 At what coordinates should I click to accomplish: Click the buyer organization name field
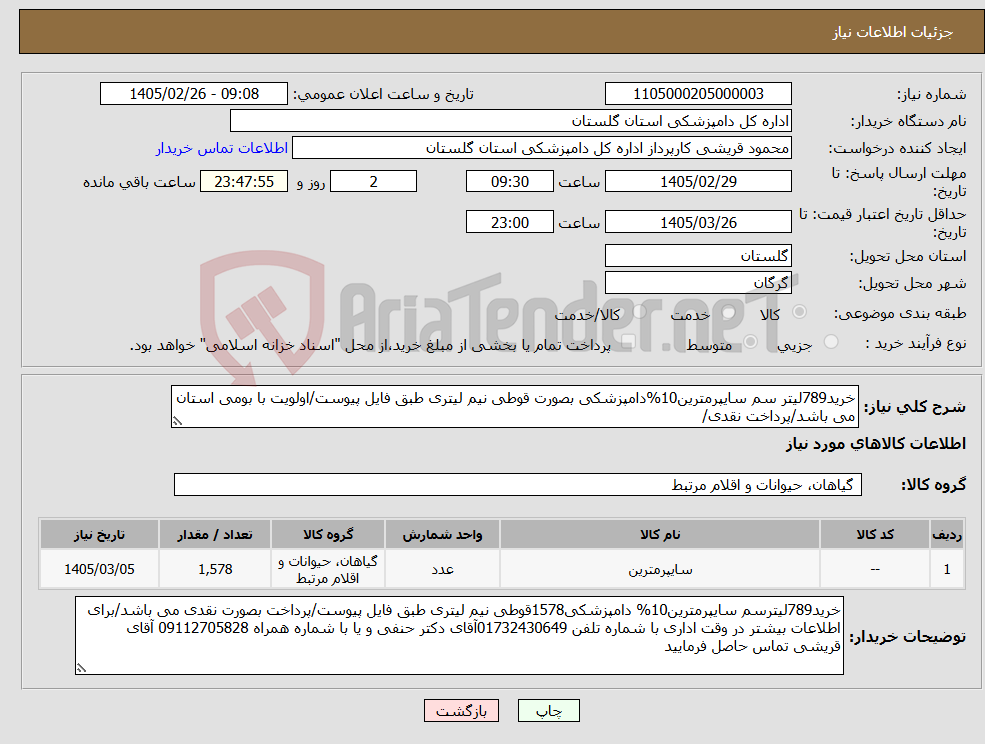511,121
